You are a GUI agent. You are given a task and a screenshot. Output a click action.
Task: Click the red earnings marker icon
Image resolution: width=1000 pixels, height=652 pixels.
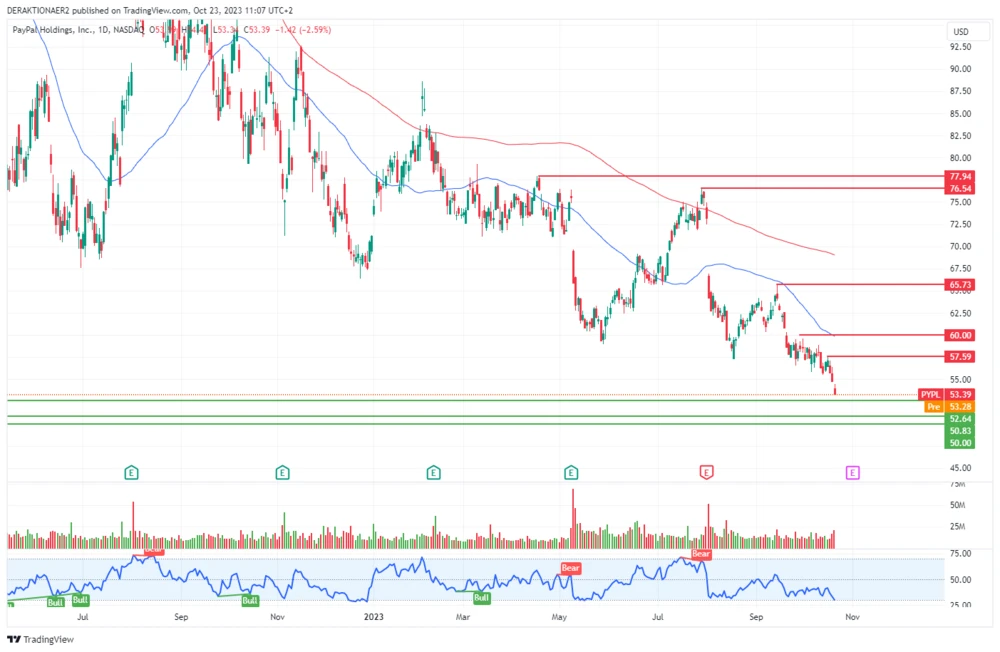(706, 471)
